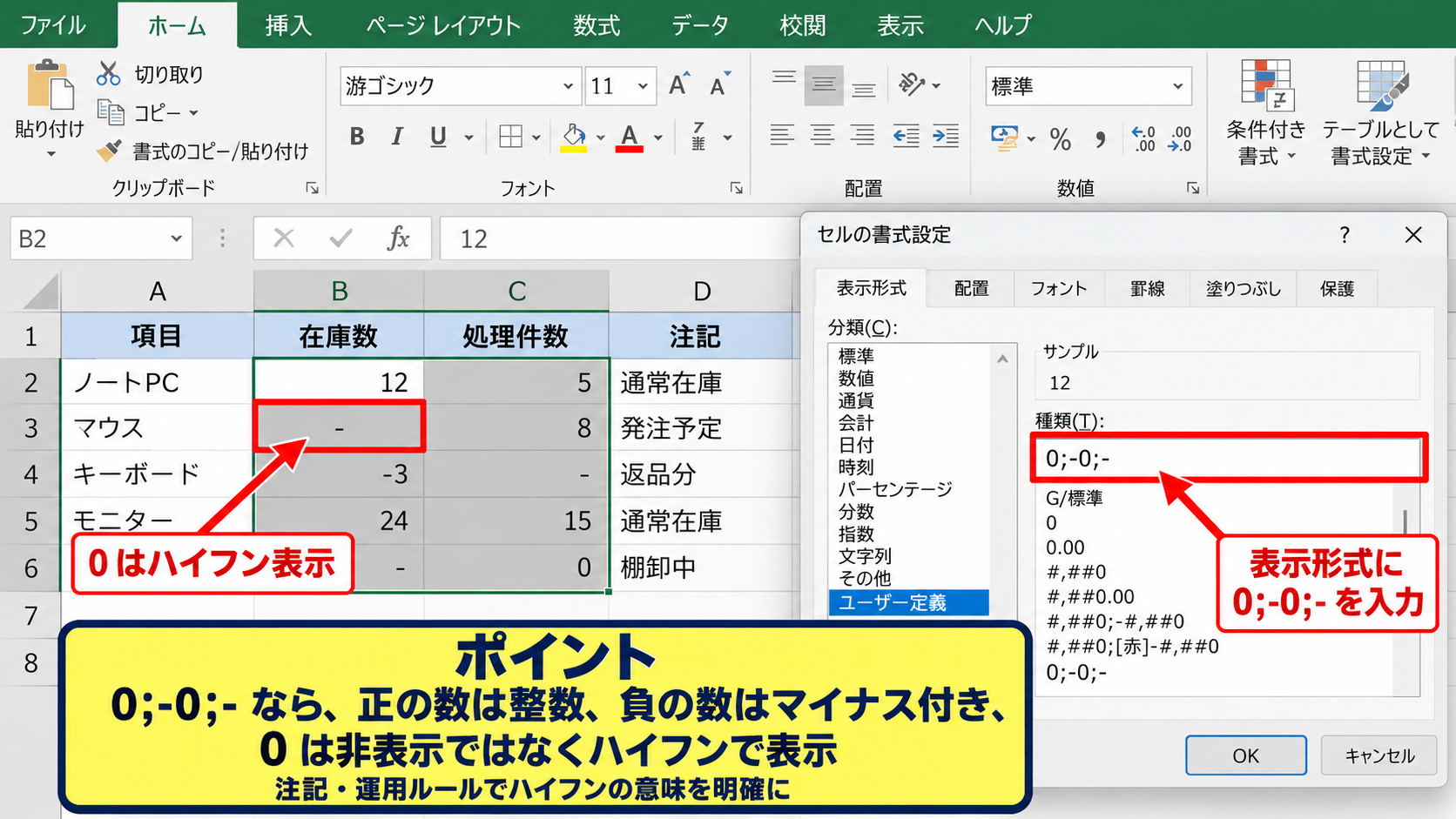
Task: Expand the Copy dropdown arrow
Action: [193, 113]
